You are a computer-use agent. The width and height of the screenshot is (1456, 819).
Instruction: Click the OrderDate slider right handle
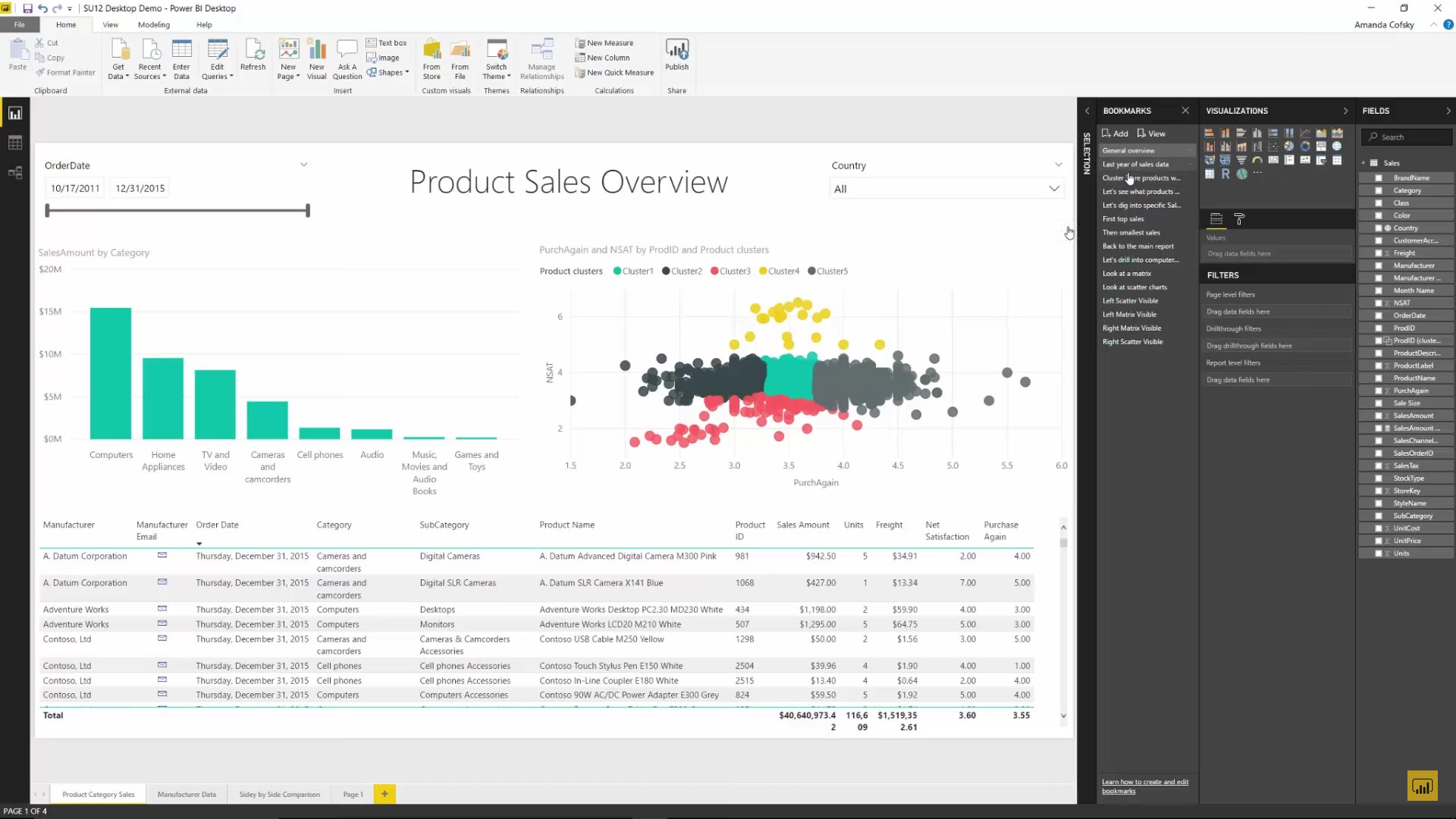[x=308, y=210]
